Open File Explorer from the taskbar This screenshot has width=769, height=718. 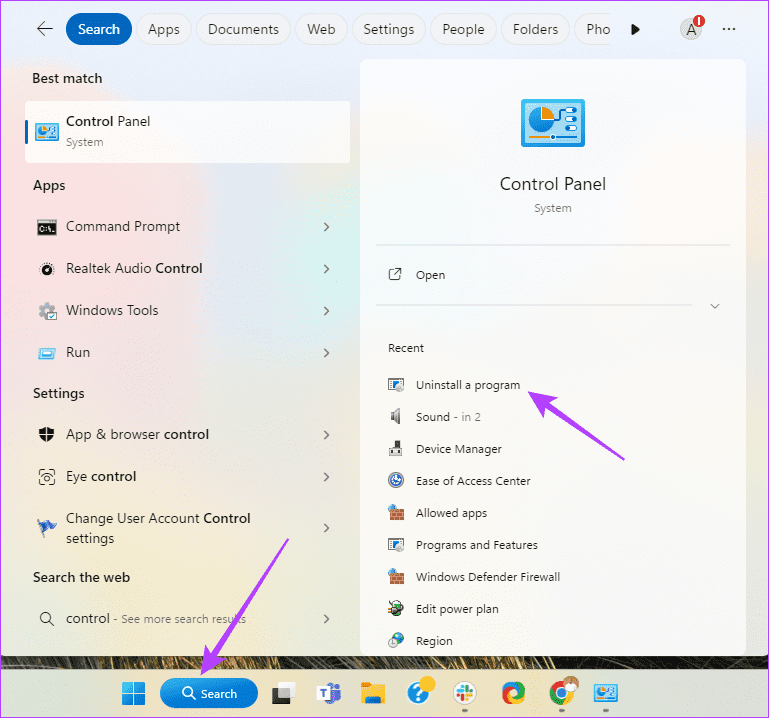pyautogui.click(x=373, y=693)
